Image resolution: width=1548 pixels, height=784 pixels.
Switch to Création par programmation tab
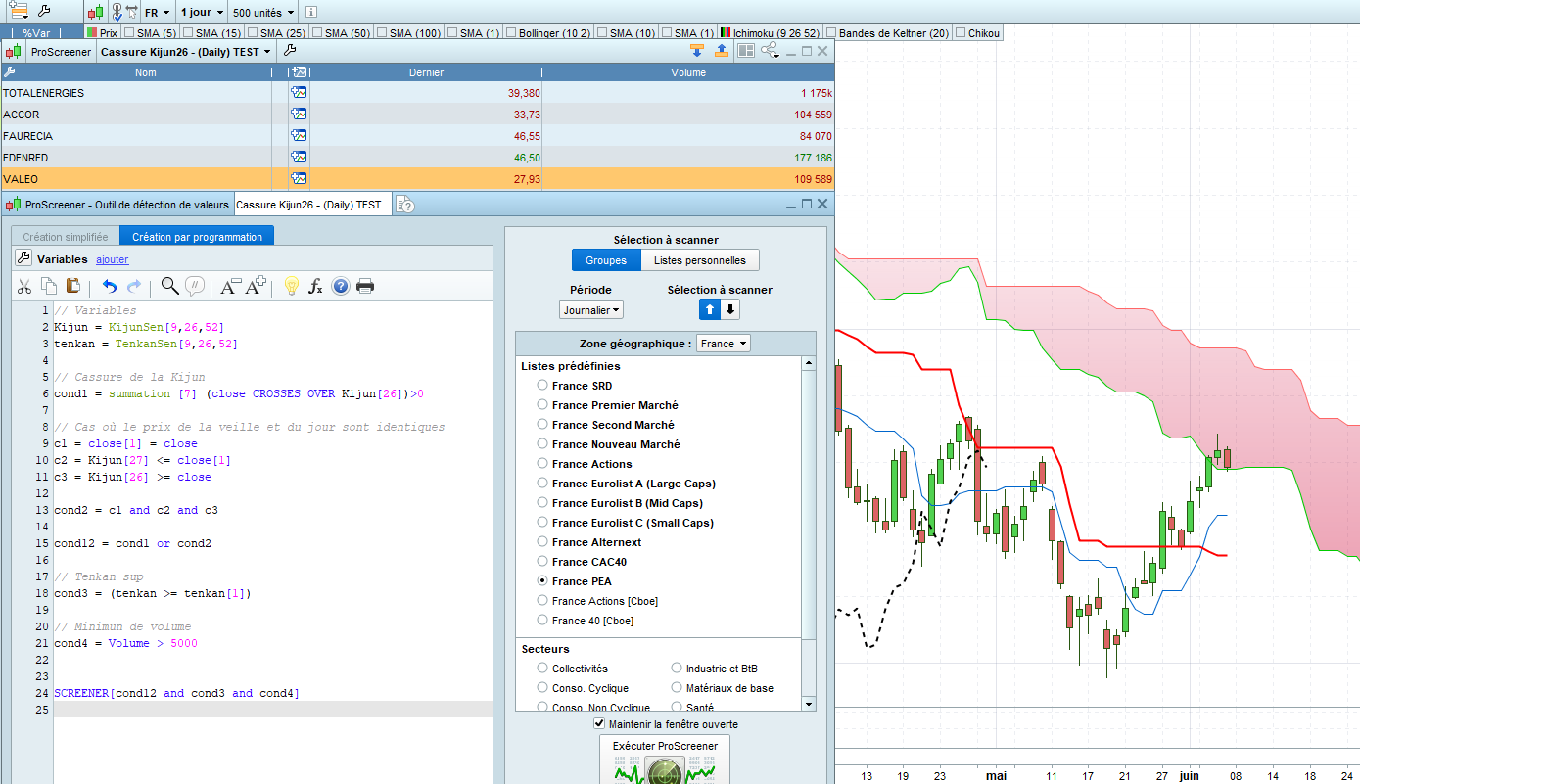197,237
